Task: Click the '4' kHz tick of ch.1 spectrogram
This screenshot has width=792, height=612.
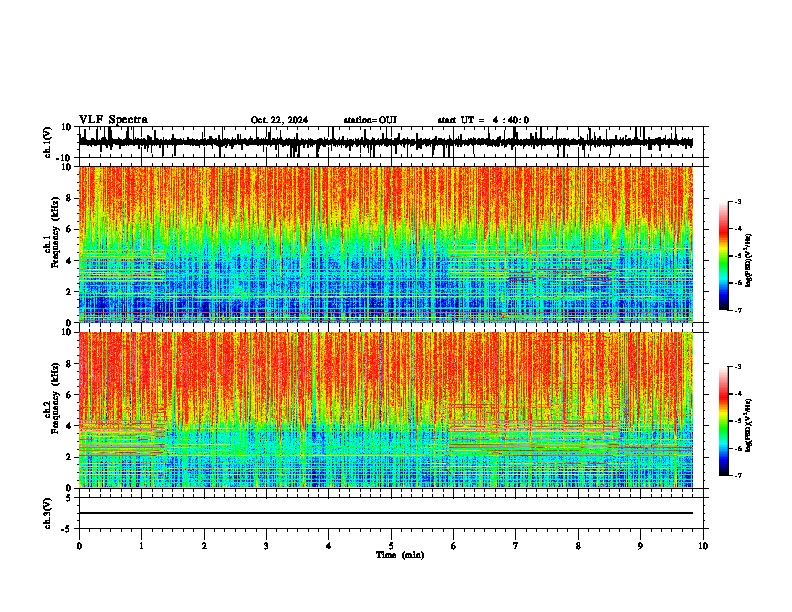Action: coord(69,261)
